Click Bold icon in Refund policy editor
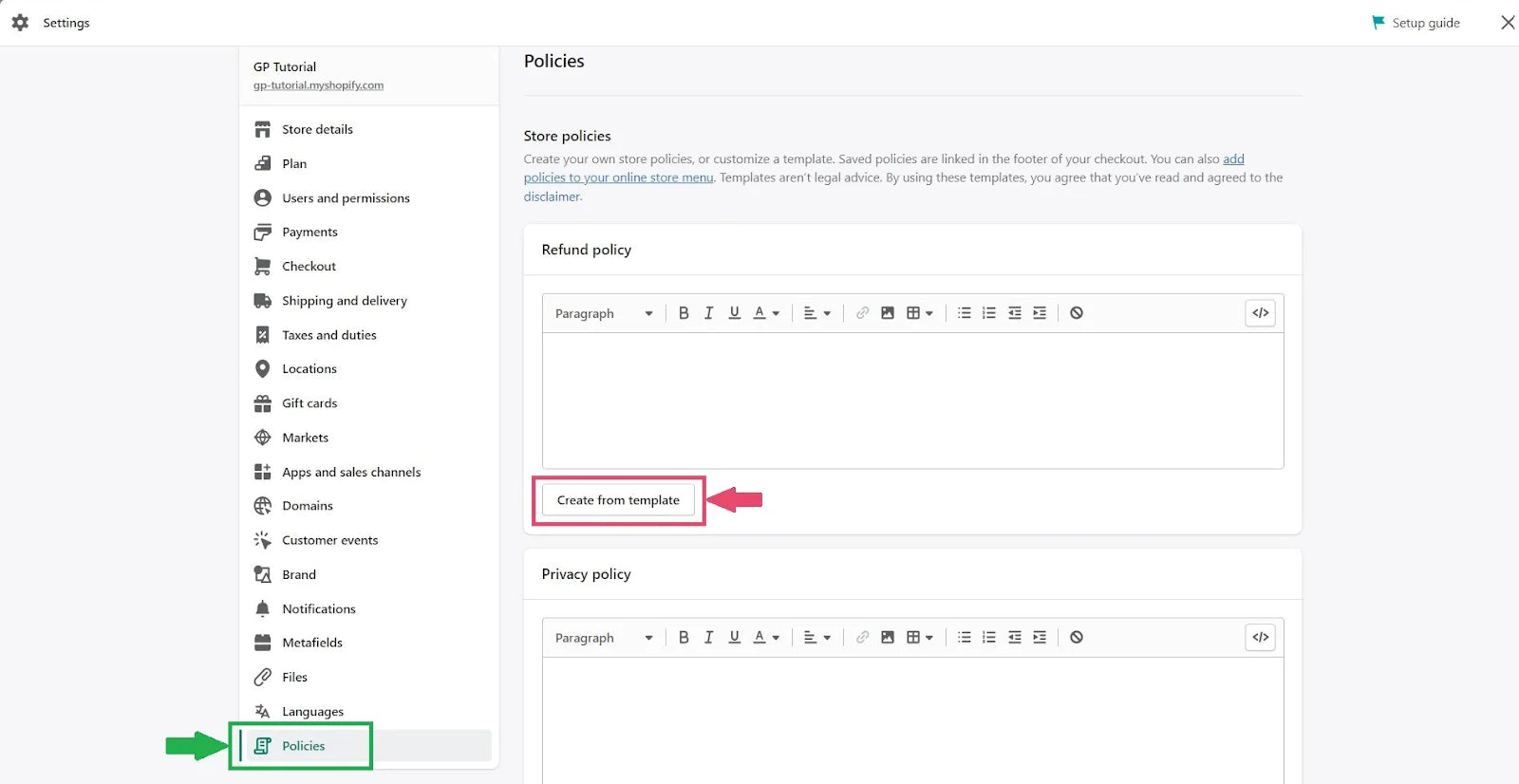 coord(684,313)
